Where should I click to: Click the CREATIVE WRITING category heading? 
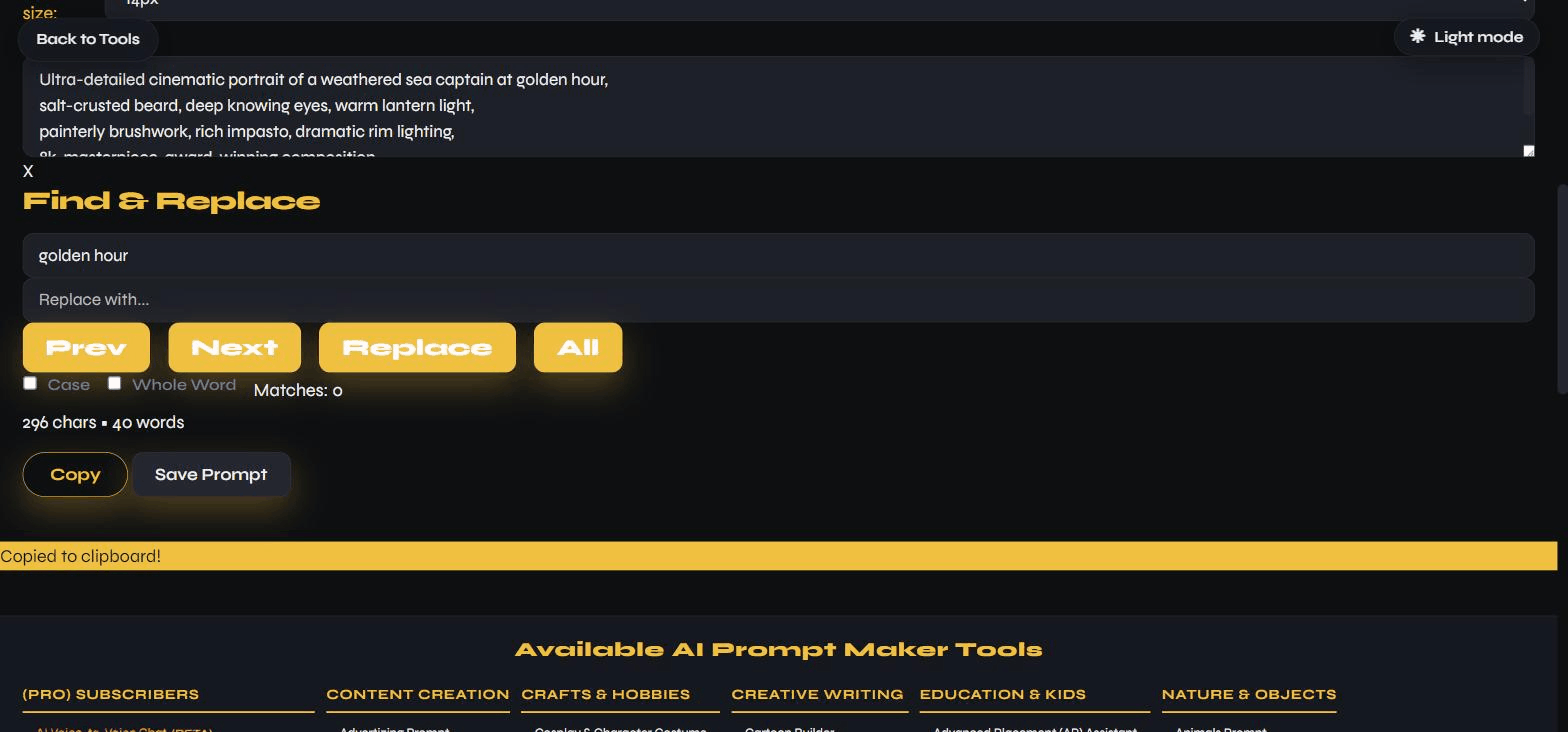coord(817,694)
